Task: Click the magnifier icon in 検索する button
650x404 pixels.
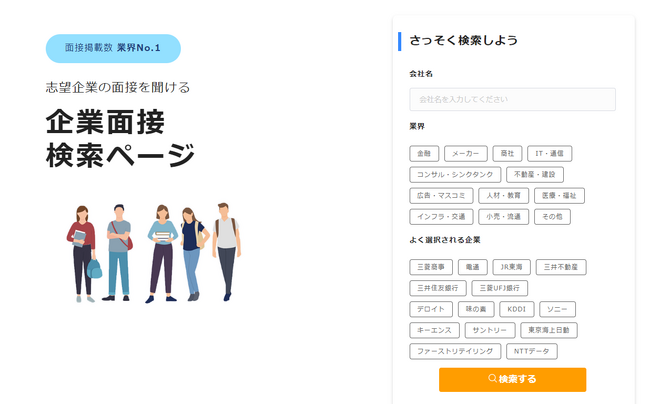Action: point(492,378)
